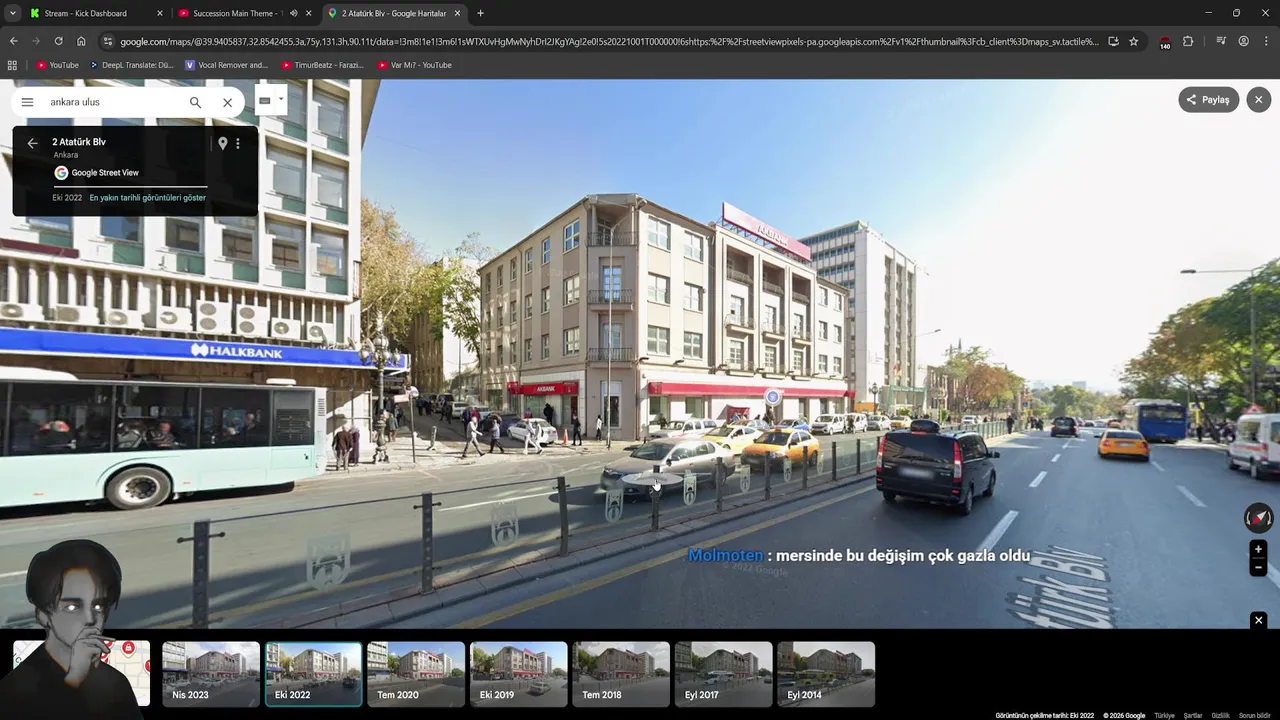This screenshot has width=1280, height=720.
Task: Click the search magnifier icon in Maps
Action: (195, 102)
